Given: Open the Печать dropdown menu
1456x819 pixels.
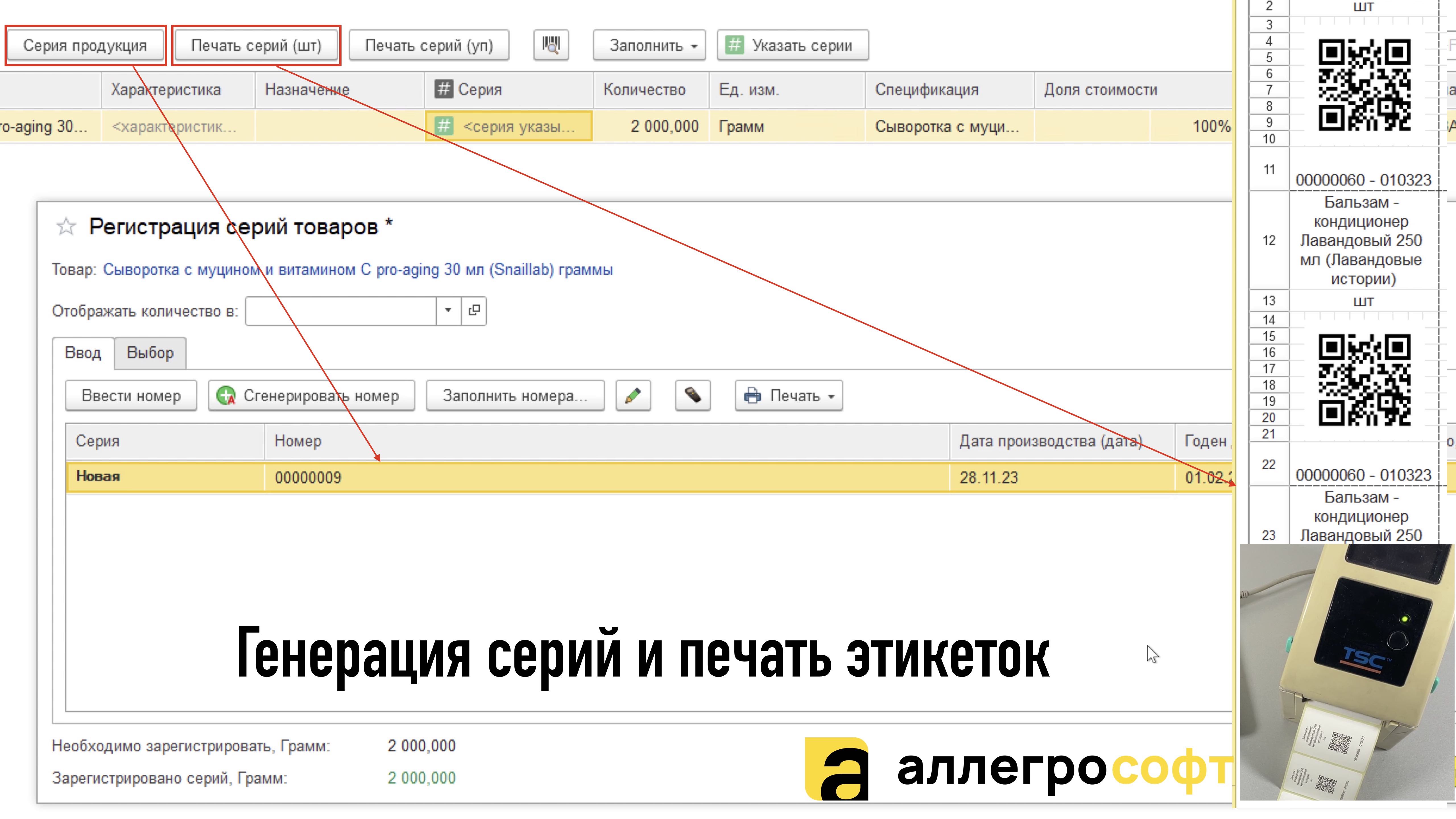Looking at the screenshot, I should click(x=789, y=396).
